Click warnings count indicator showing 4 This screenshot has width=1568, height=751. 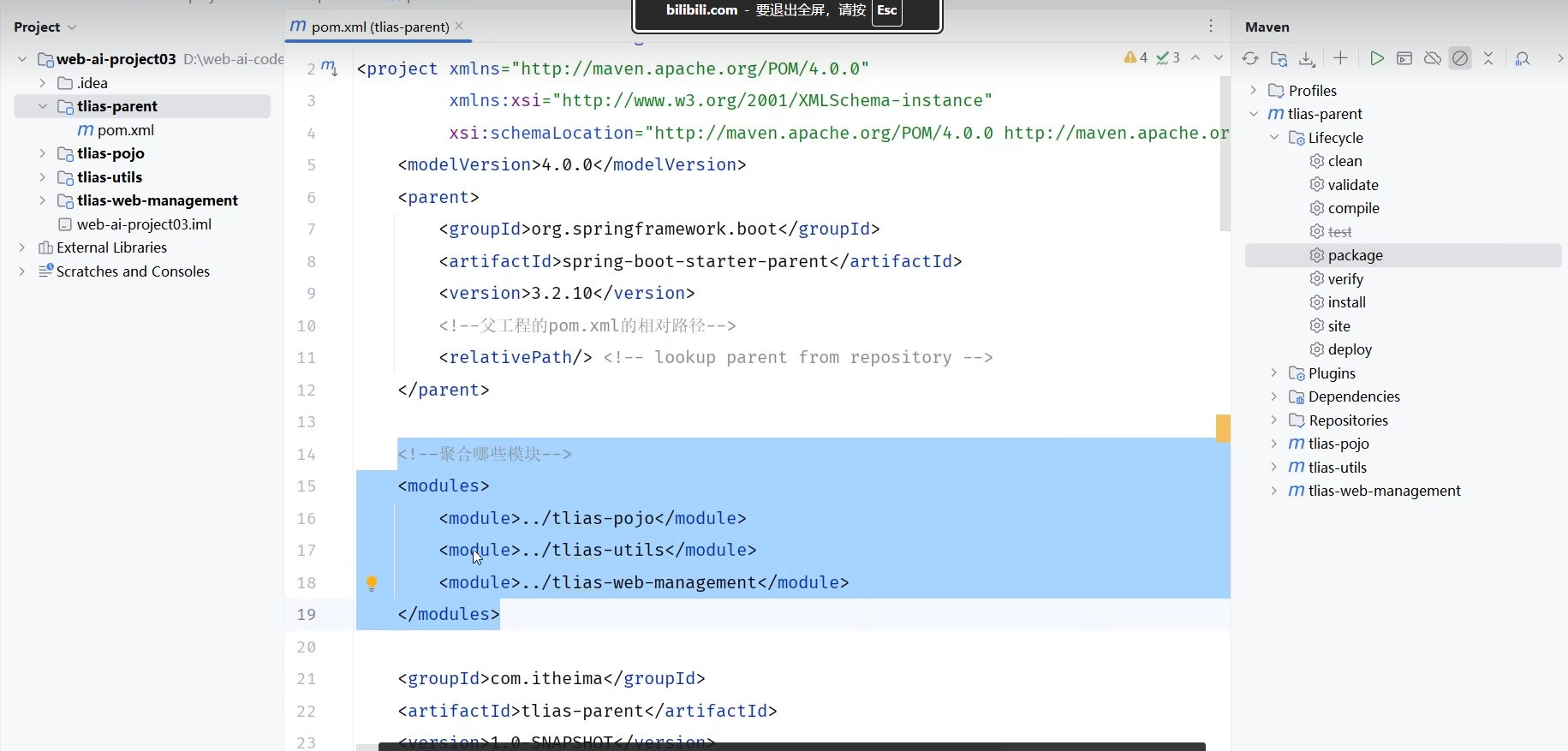[x=1136, y=57]
